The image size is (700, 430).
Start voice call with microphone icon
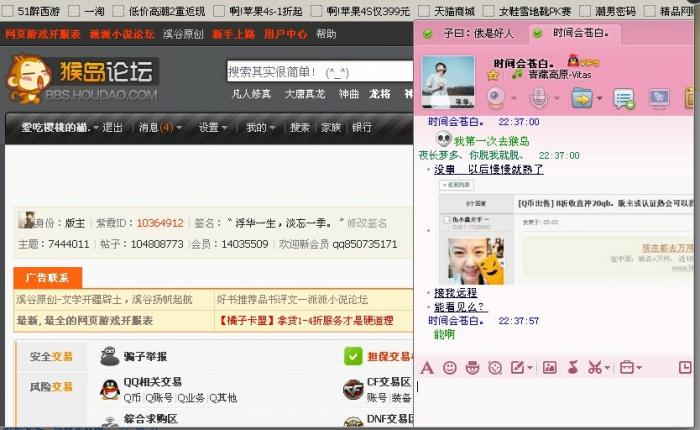point(539,99)
